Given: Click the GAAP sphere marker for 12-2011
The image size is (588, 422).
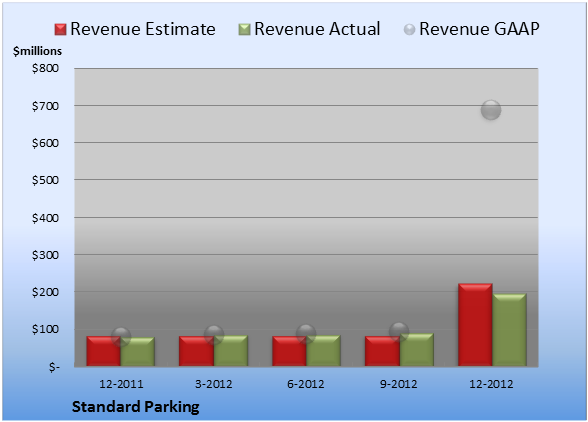Looking at the screenshot, I should click(x=121, y=336).
